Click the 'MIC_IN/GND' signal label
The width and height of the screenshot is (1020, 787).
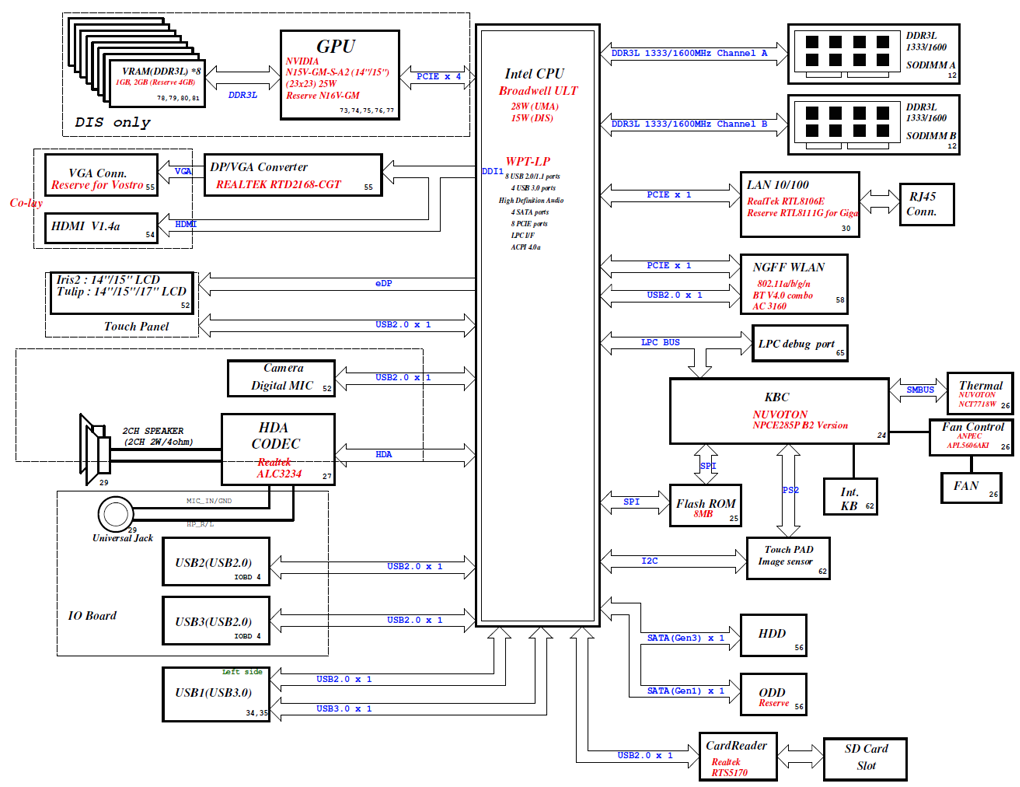[209, 501]
